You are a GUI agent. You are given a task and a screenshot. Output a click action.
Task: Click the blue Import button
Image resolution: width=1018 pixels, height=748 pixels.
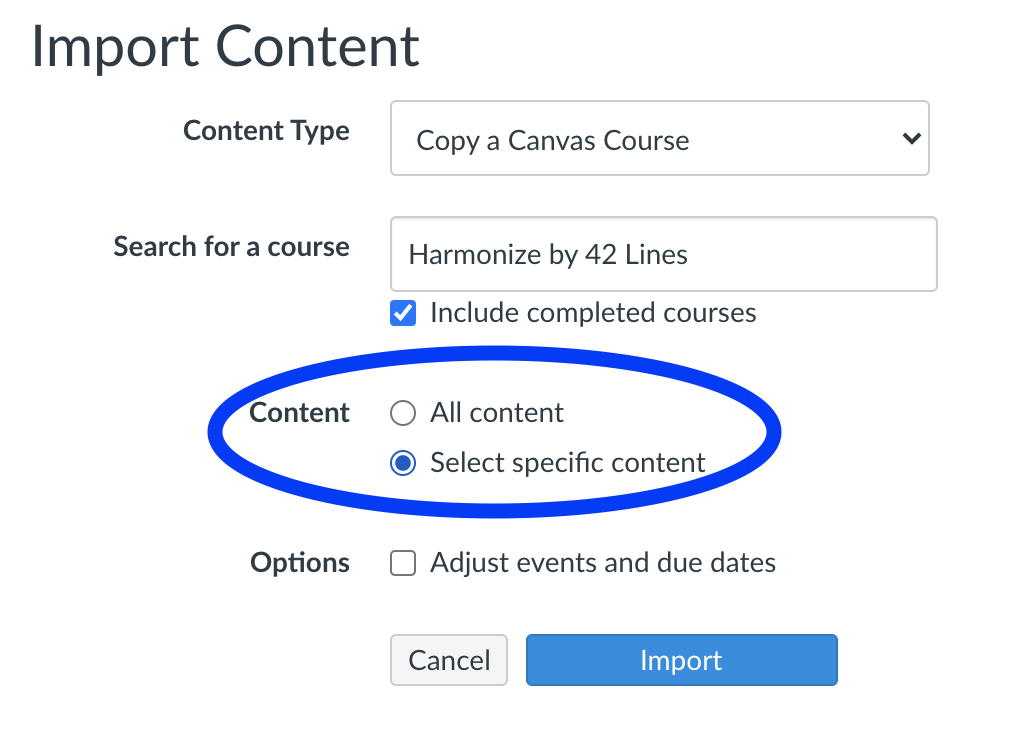(x=681, y=660)
